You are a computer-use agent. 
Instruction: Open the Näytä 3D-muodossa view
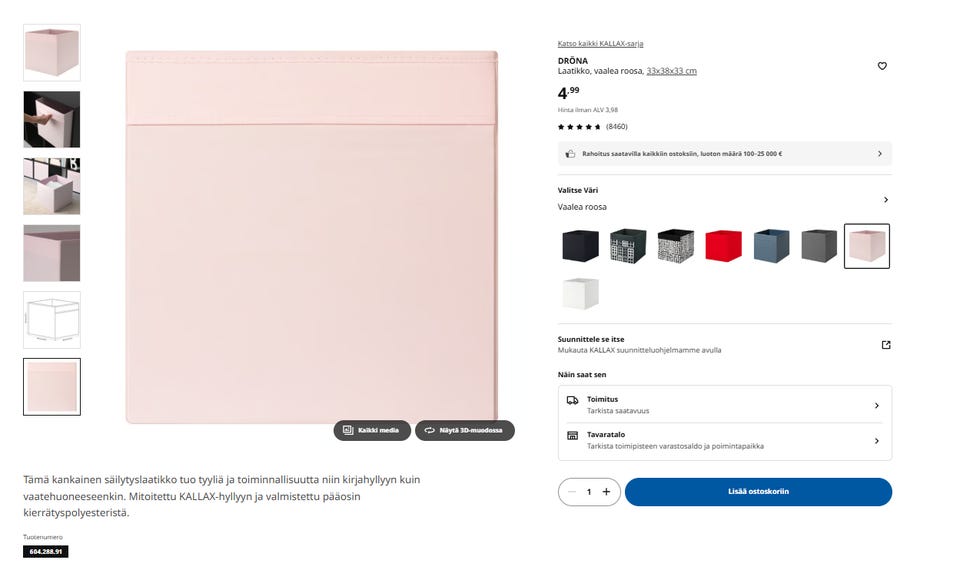click(x=465, y=430)
